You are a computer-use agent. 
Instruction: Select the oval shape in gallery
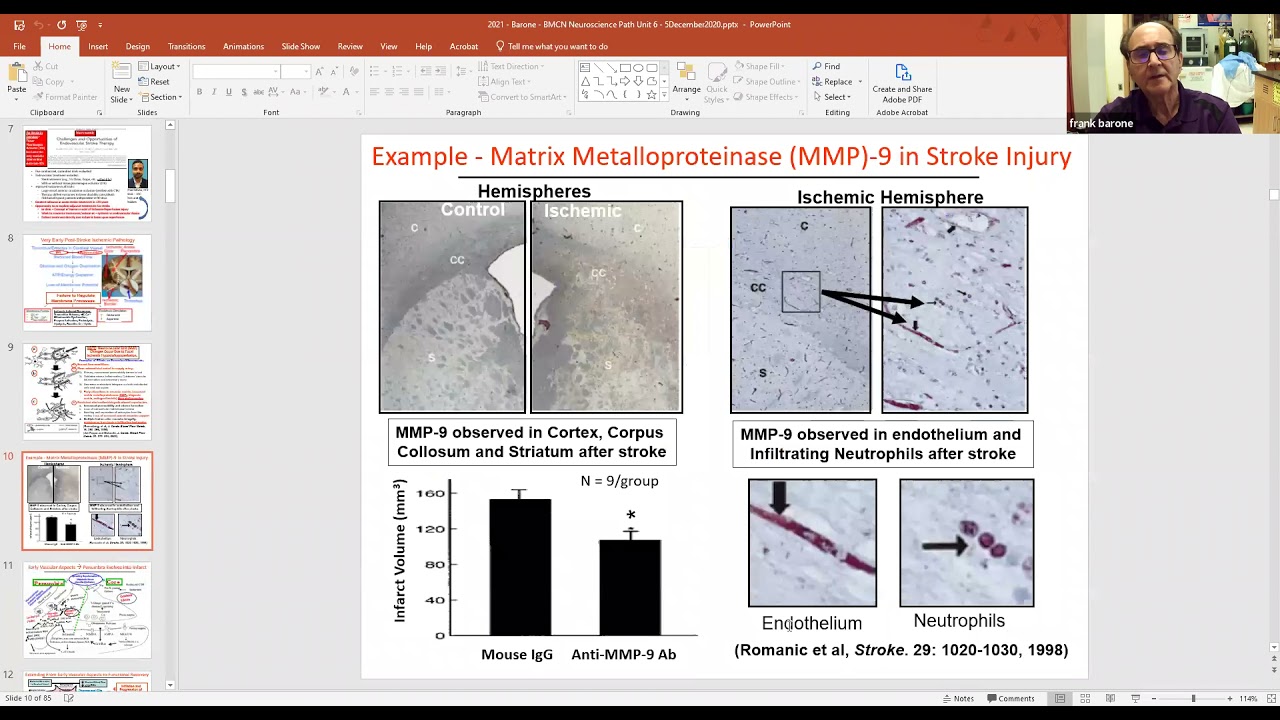tap(638, 68)
